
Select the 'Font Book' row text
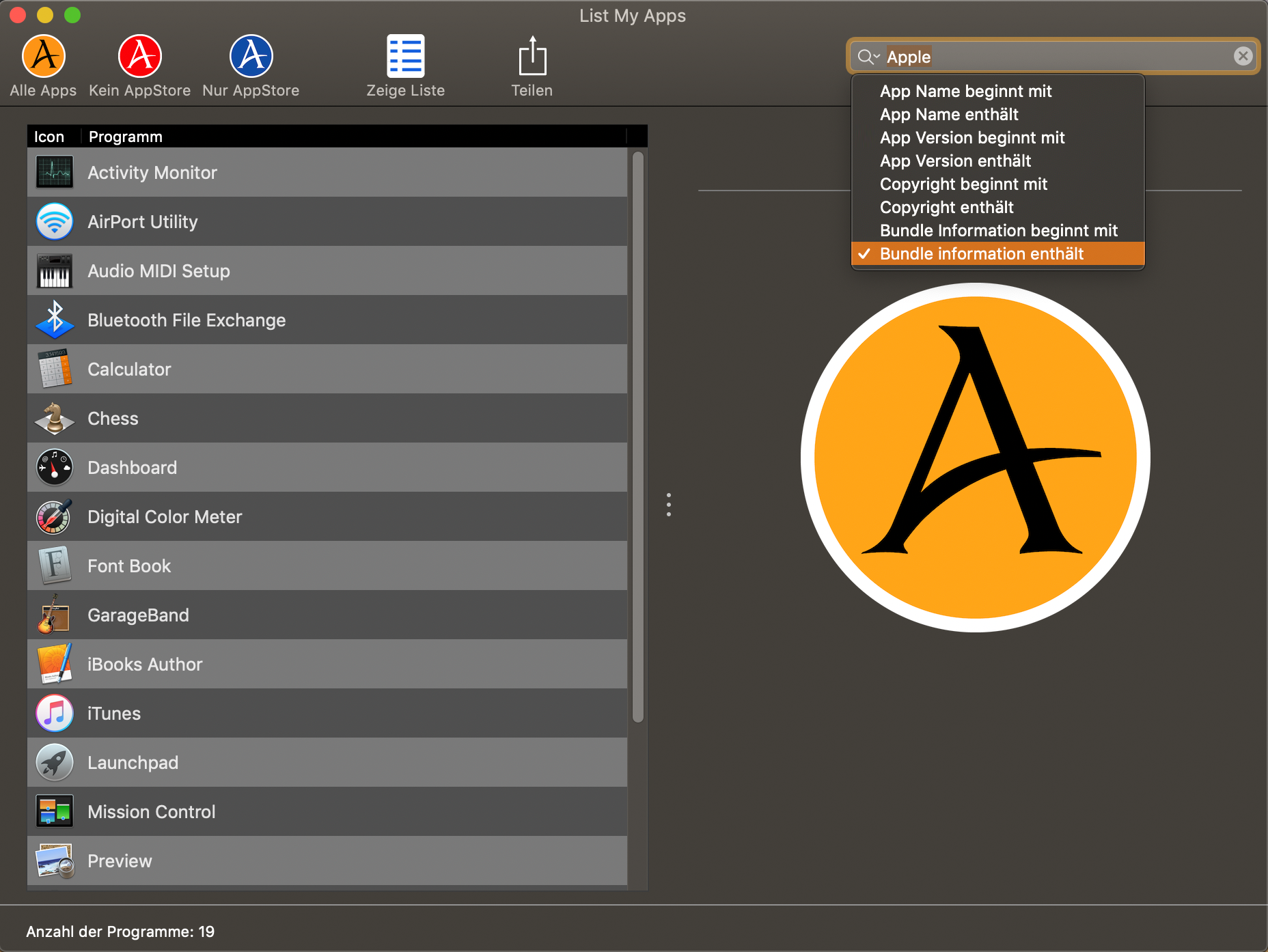click(129, 566)
